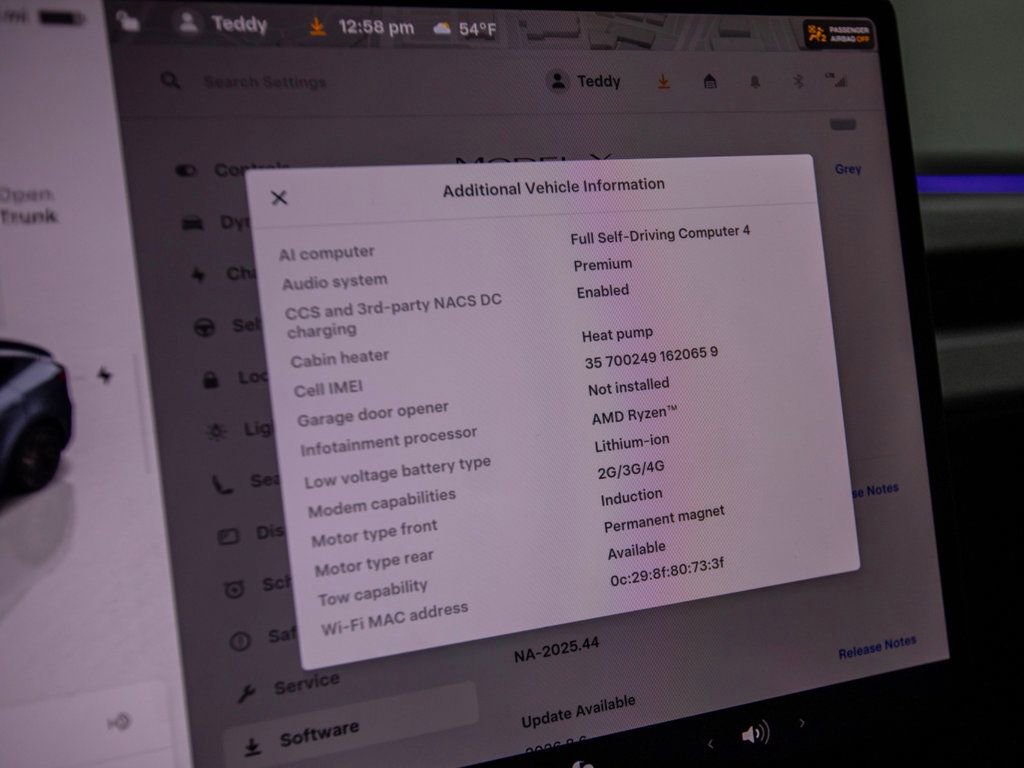Open the Lights menu icon

[216, 432]
